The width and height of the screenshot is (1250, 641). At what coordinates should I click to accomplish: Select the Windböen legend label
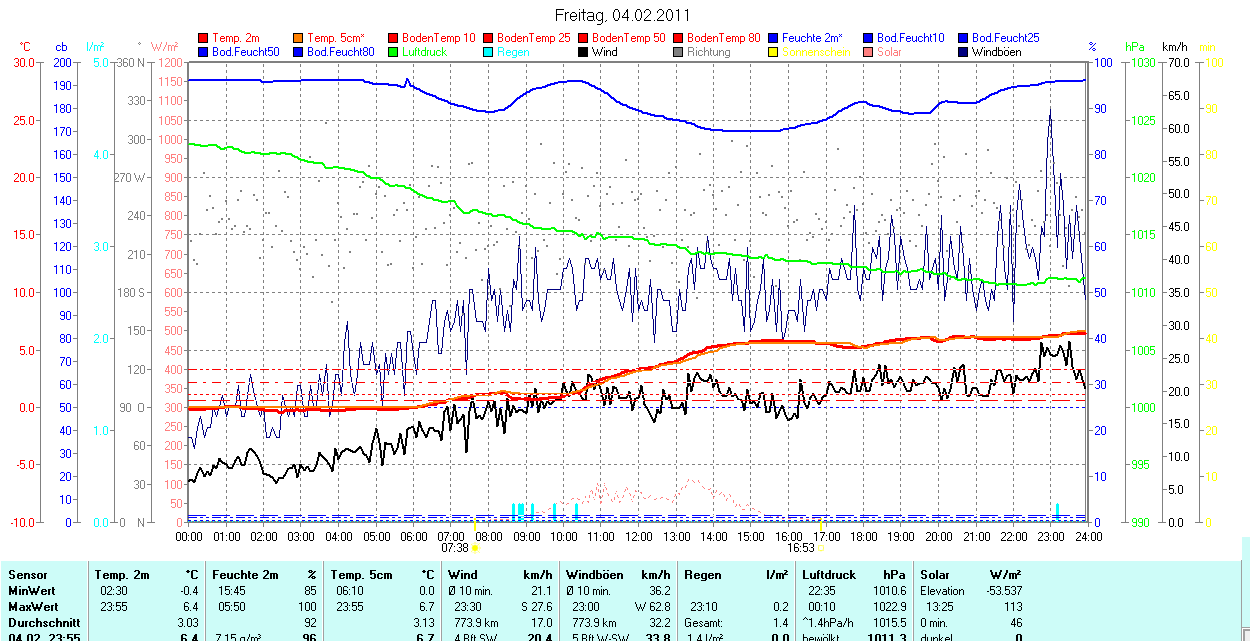(x=996, y=51)
